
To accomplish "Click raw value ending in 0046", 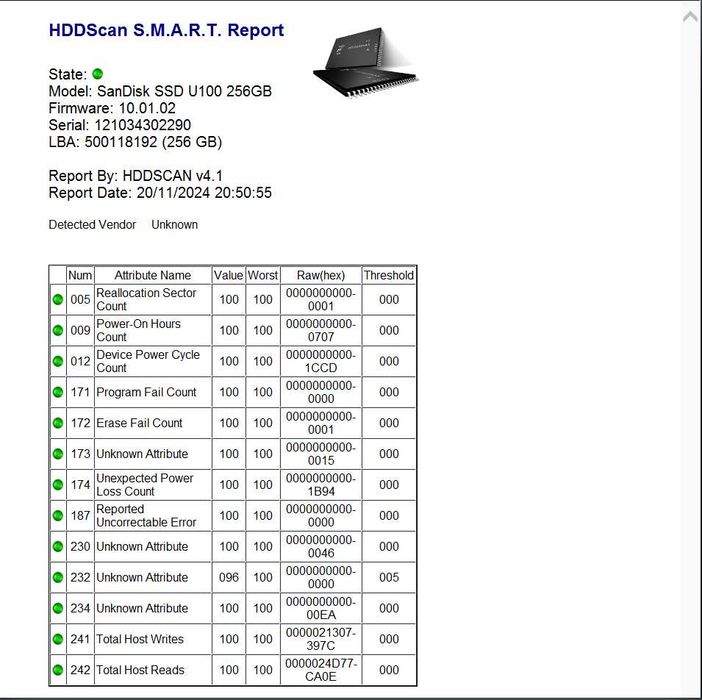I will (x=321, y=546).
